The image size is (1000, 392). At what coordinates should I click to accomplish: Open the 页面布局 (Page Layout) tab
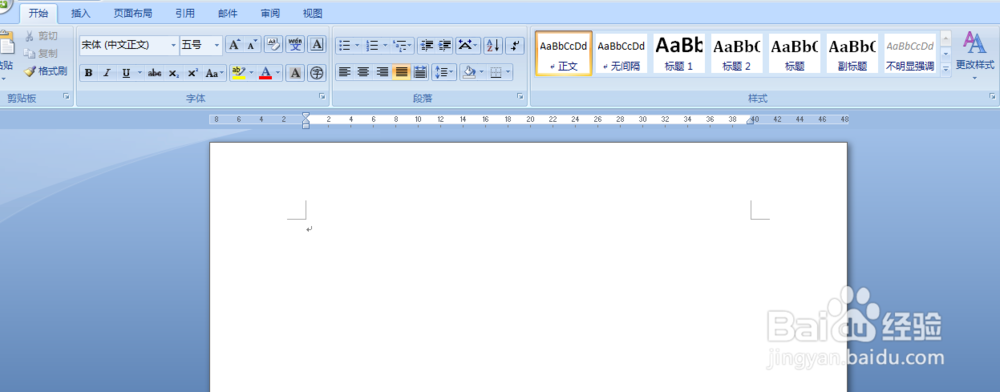click(x=133, y=13)
